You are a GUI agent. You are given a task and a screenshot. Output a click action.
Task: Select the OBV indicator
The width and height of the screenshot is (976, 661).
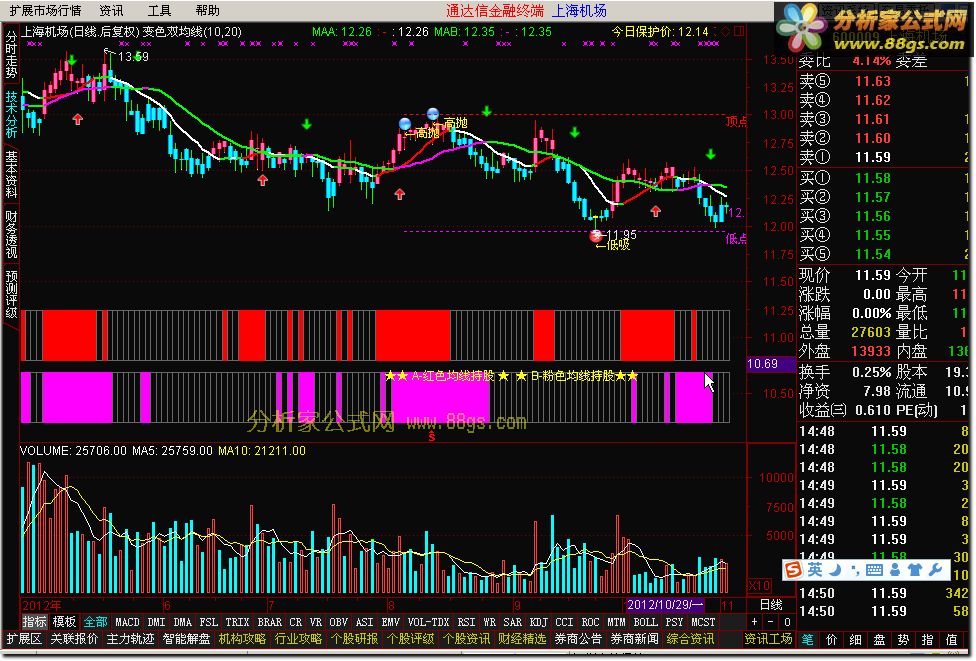(x=339, y=622)
